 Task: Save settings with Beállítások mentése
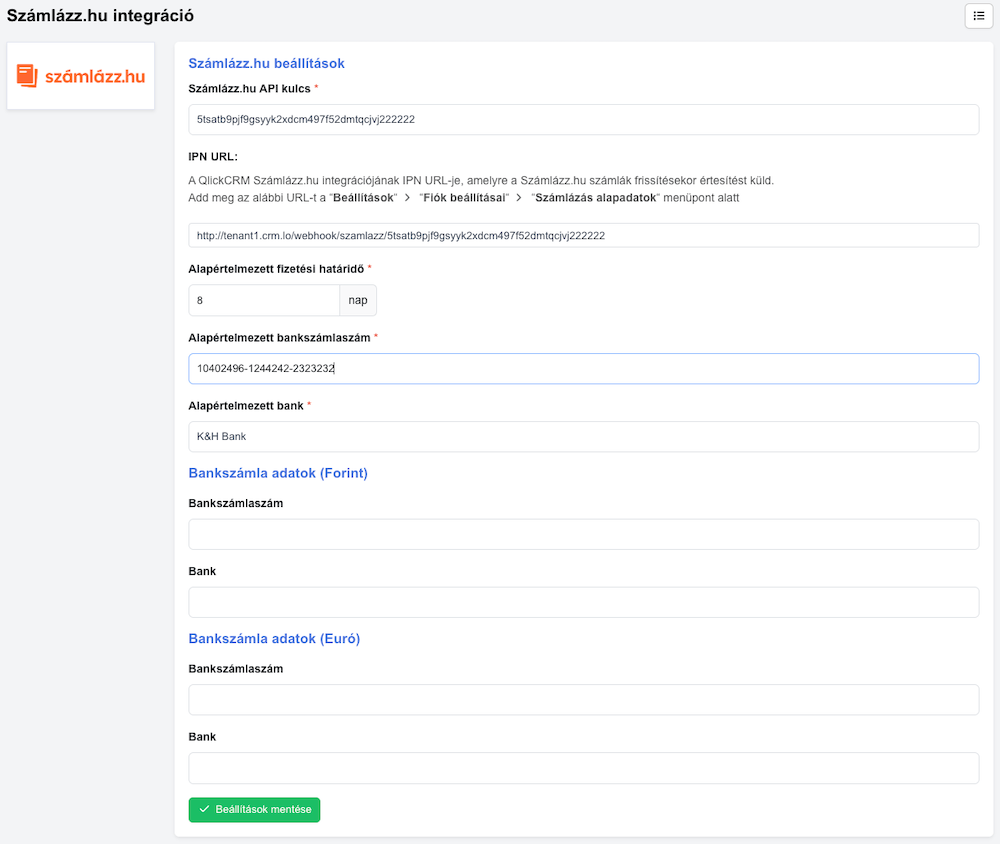coord(254,810)
